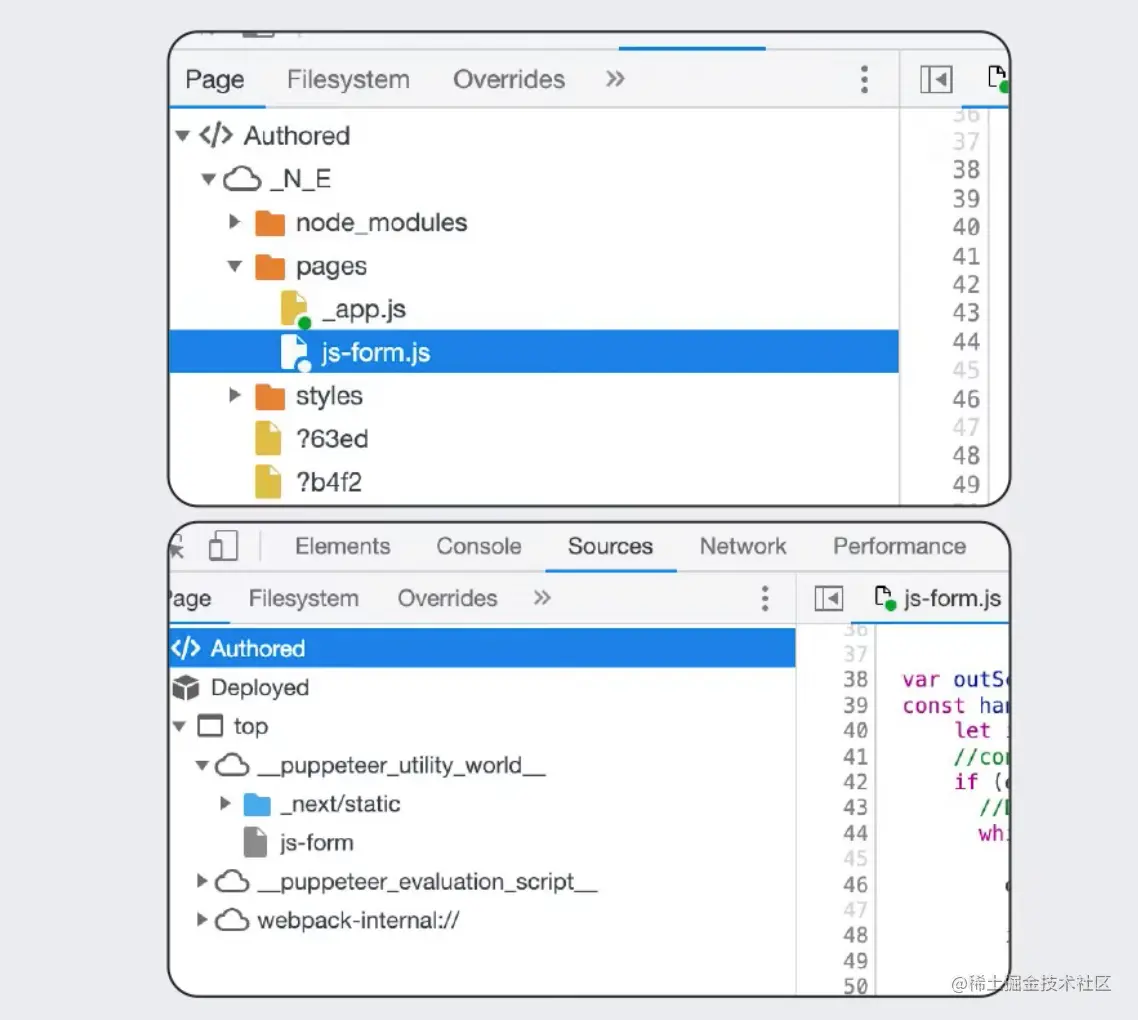
Task: Open Overrides tab in the bottom panel
Action: 447,598
